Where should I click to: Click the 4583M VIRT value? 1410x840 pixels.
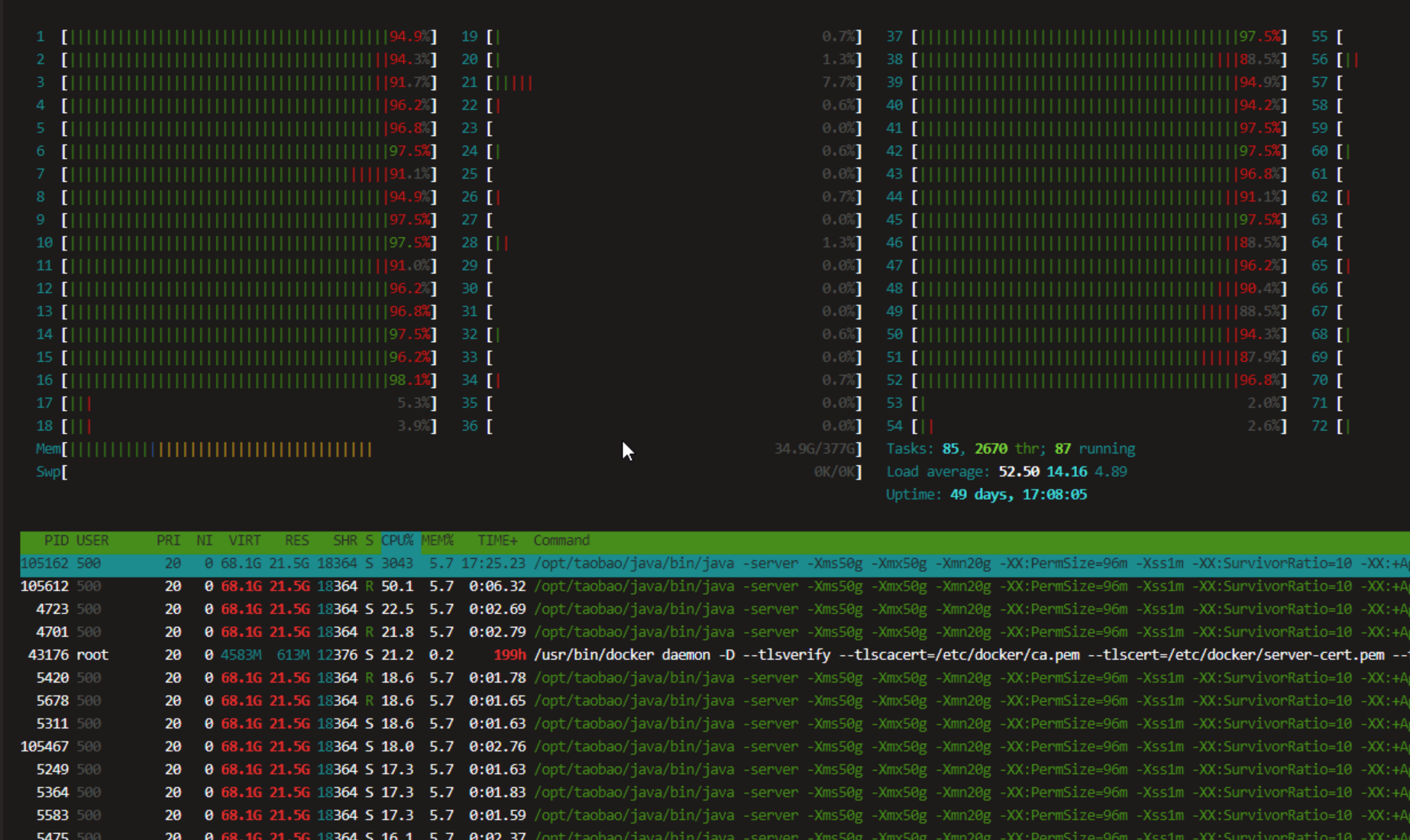(x=241, y=655)
